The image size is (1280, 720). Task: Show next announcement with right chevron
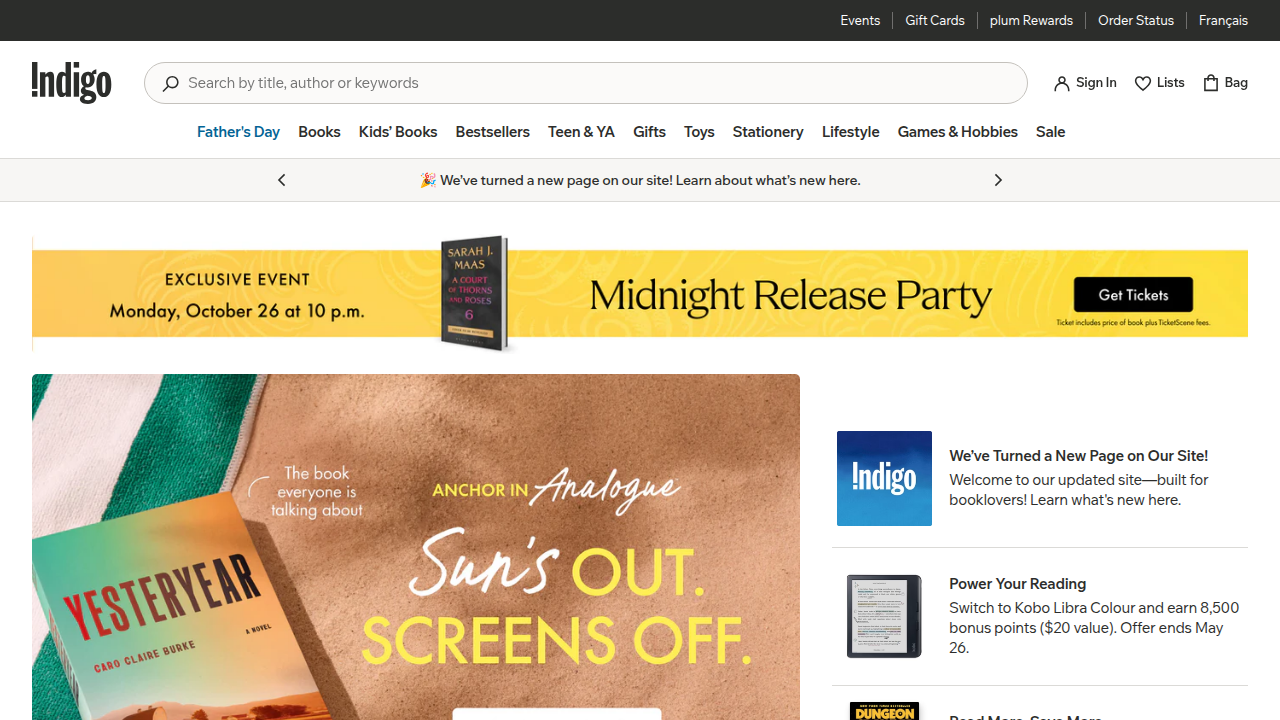pos(998,180)
